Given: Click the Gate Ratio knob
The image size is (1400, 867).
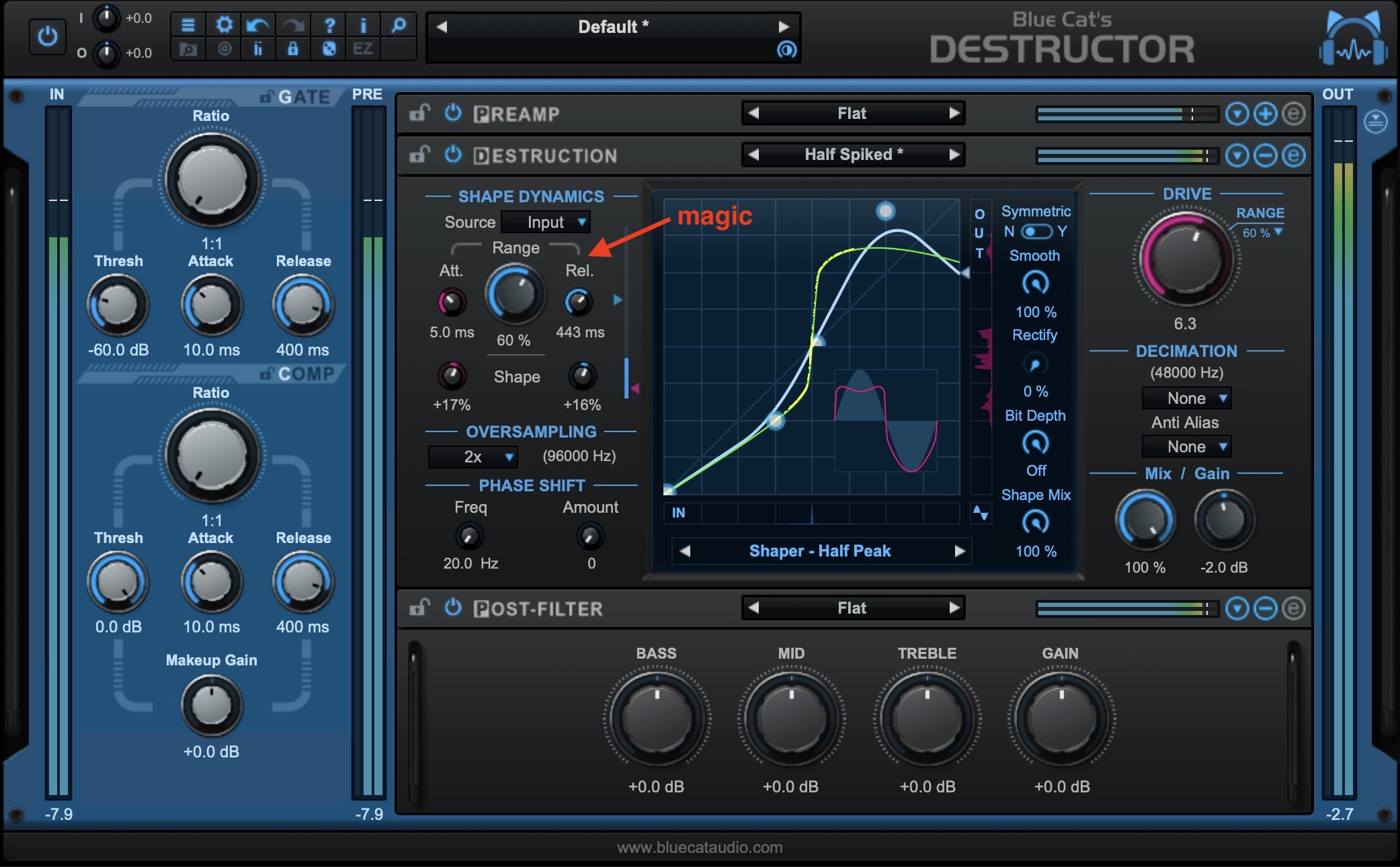Looking at the screenshot, I should 212,179.
